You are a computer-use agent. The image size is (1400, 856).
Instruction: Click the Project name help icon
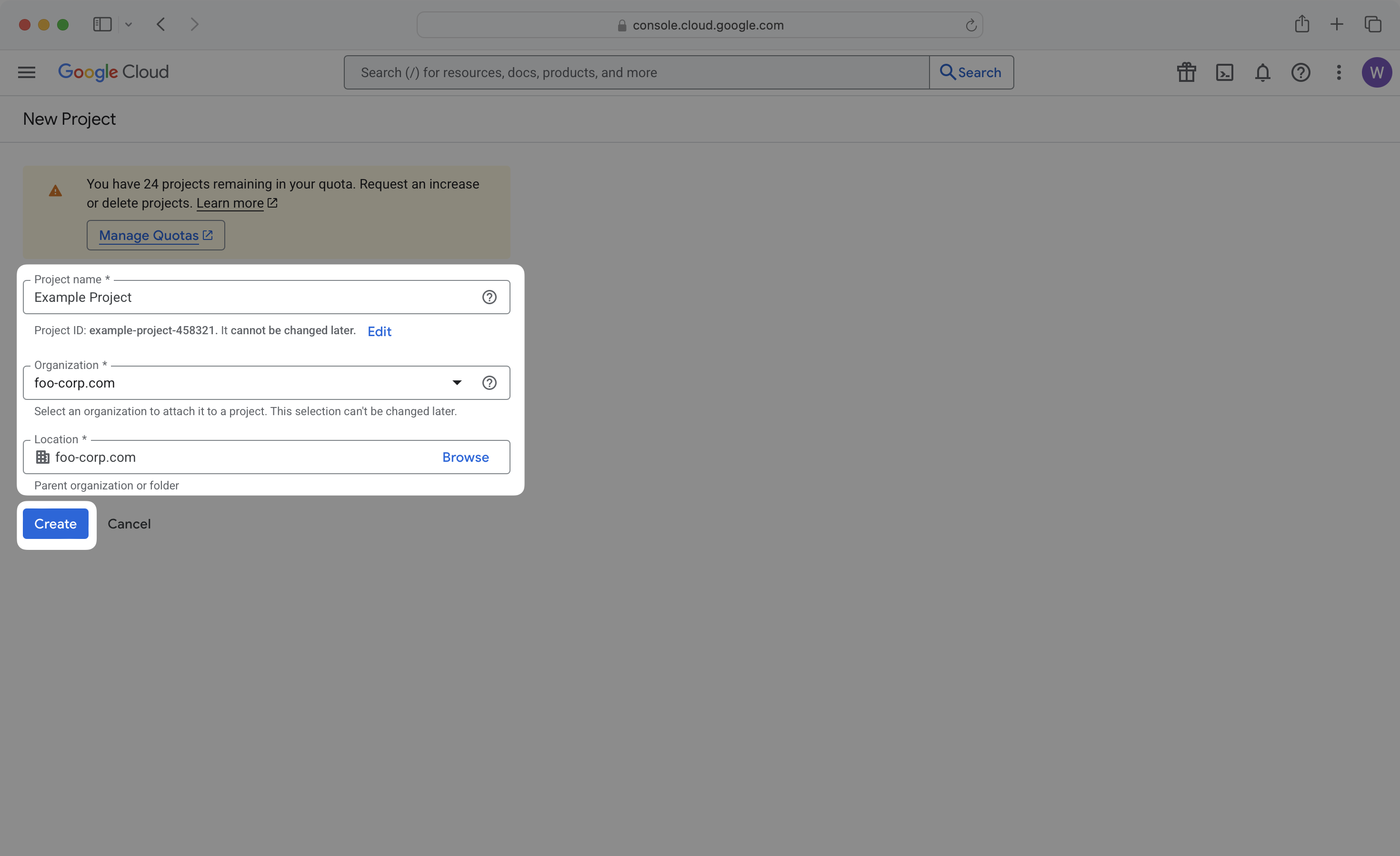tap(489, 297)
